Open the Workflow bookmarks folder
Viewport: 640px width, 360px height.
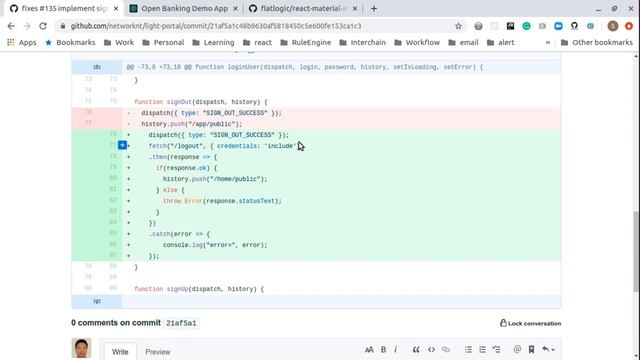tap(417, 42)
